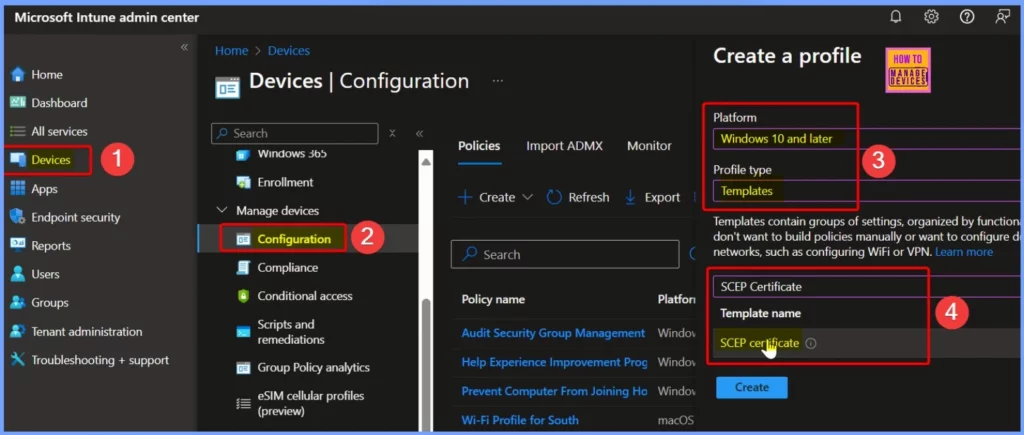Open the Profile type dropdown
Image resolution: width=1024 pixels, height=435 pixels.
pos(868,191)
